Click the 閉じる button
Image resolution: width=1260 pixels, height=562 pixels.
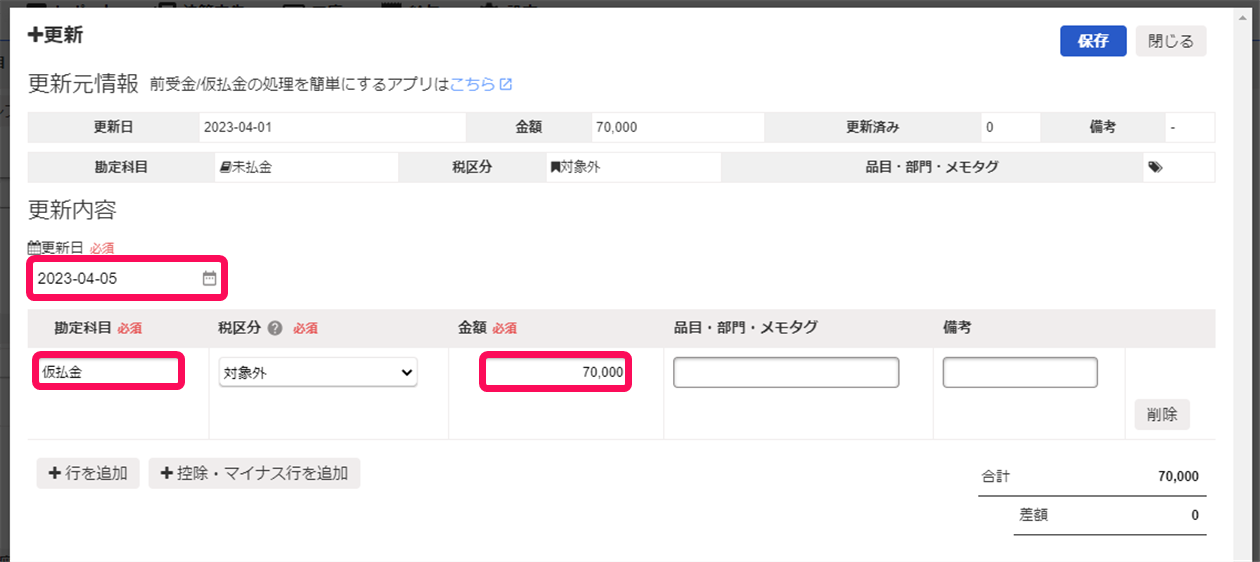tap(1171, 41)
